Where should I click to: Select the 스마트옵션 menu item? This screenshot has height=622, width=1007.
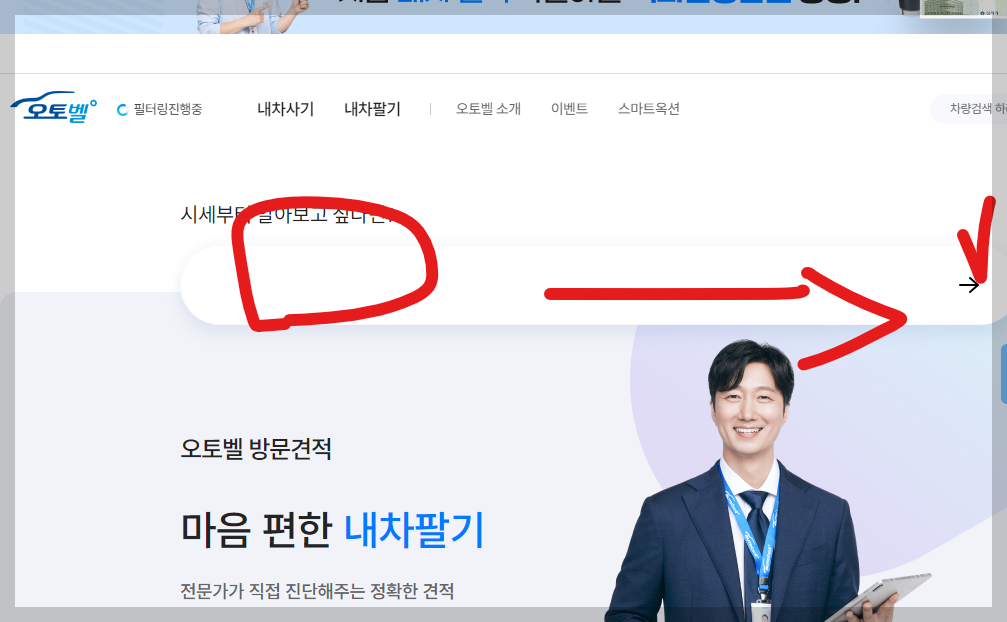click(x=649, y=109)
